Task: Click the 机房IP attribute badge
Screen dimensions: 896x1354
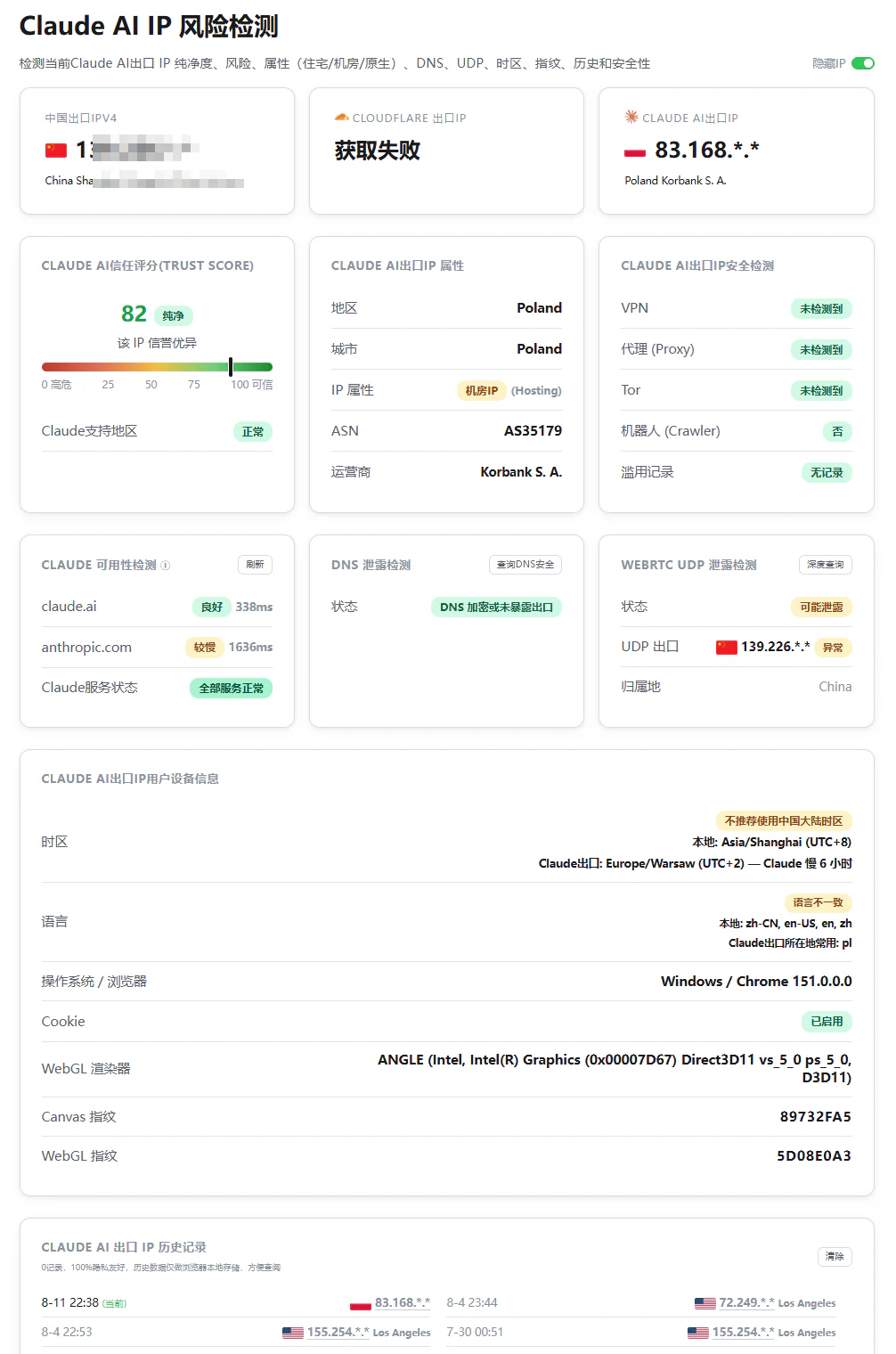Action: (x=482, y=390)
